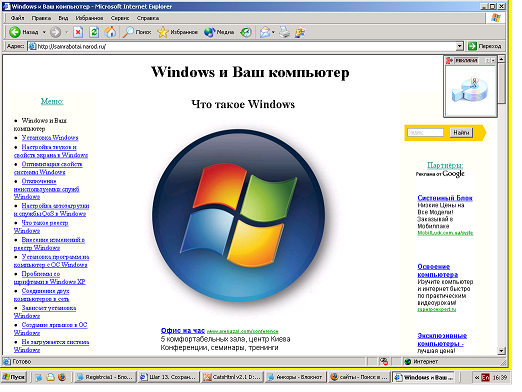Viewport: 522px width, 392px height.
Task: Click the vertical scrollbar down arrow
Action: [x=501, y=351]
